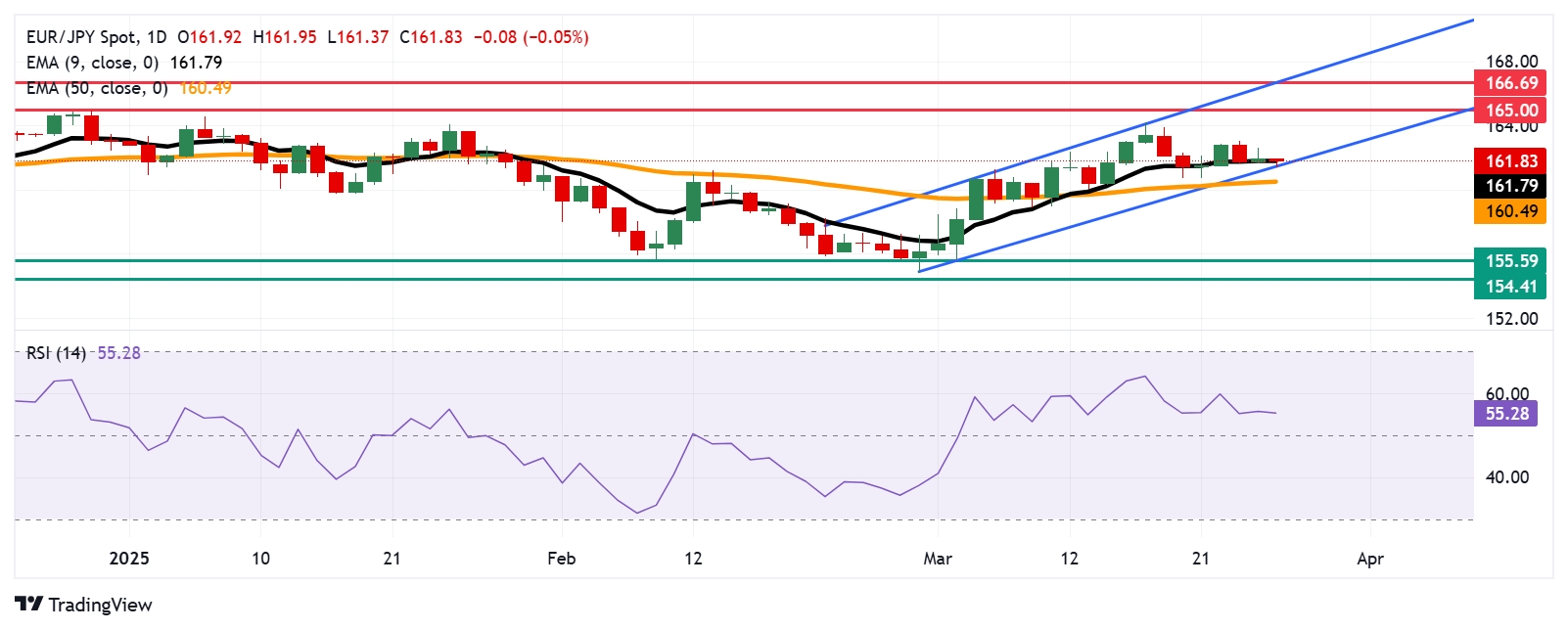Select the RSI (14) indicator legend
1568x630 pixels.
coord(56,353)
